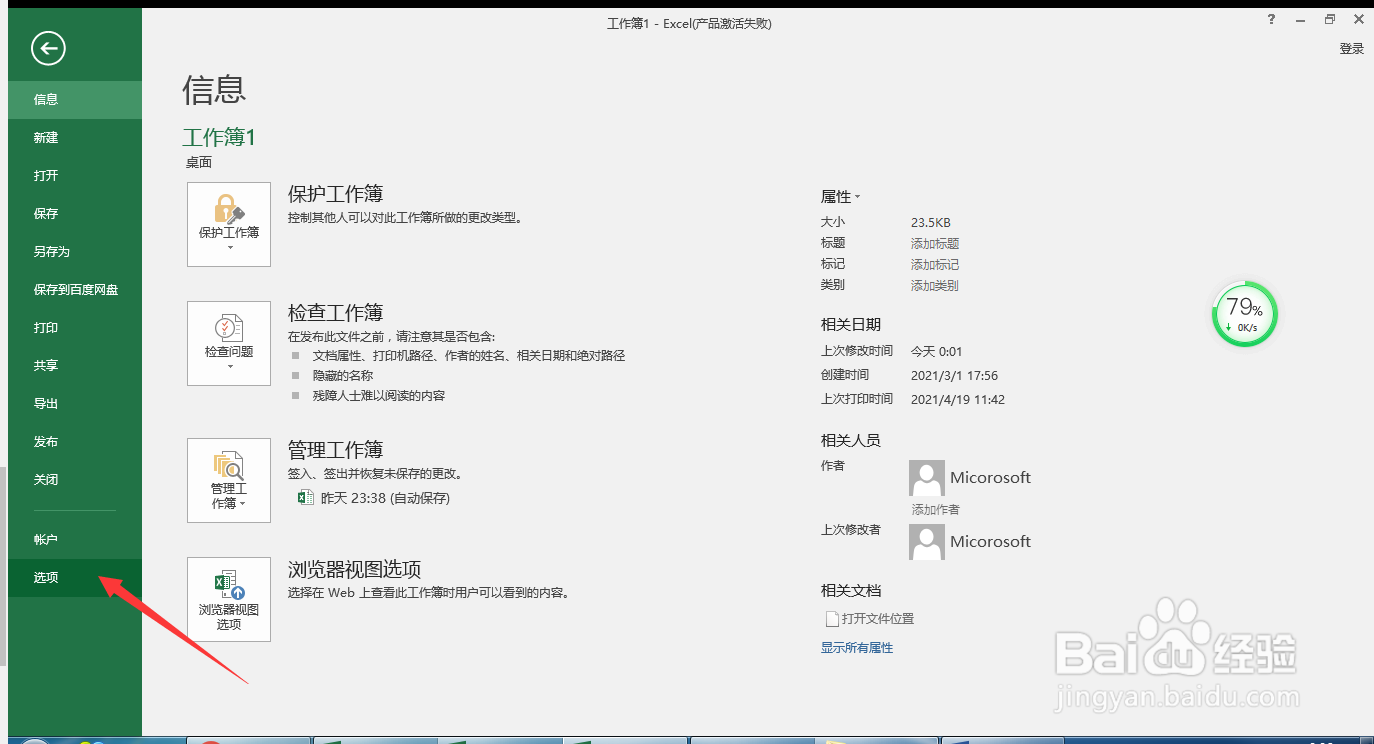Open the 昨天 23:38 autosaved version

pyautogui.click(x=374, y=498)
